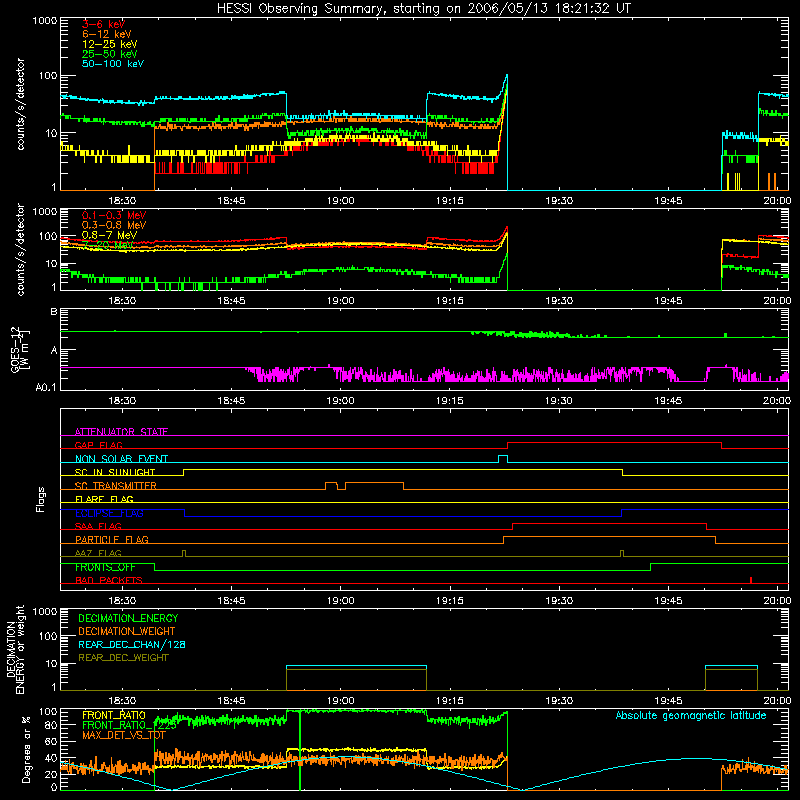The height and width of the screenshot is (800, 800).
Task: Select the PARTICLE_FLAG label
Action: (112, 540)
